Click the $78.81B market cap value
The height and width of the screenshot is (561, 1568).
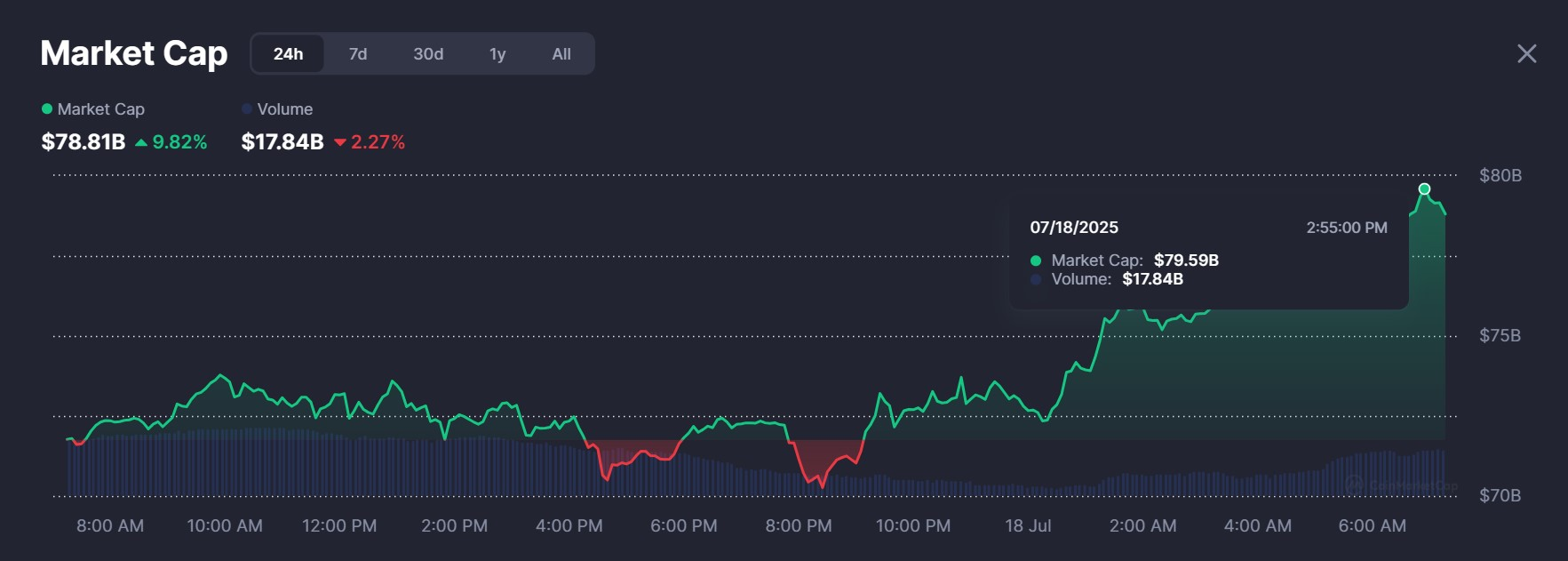(x=84, y=142)
